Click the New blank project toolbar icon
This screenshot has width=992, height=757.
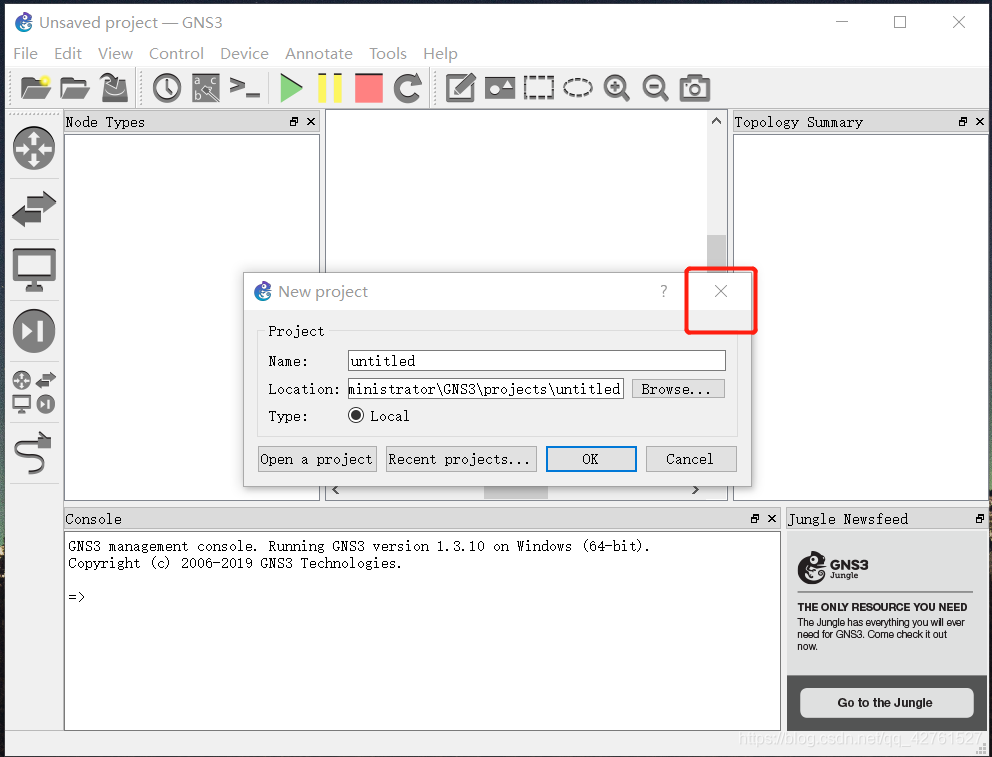(x=35, y=88)
